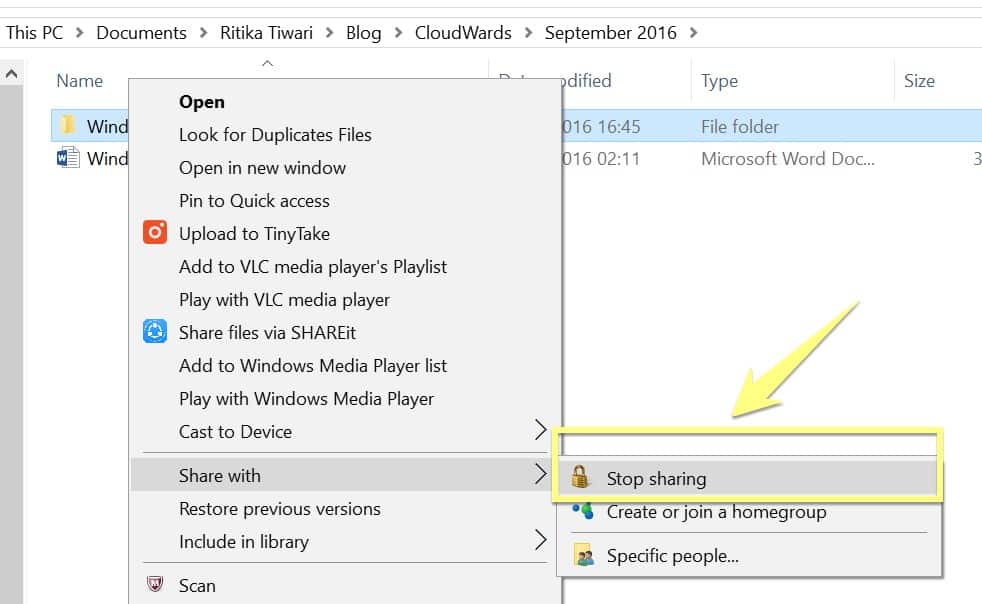Expand the chevron after This PC

[80, 33]
